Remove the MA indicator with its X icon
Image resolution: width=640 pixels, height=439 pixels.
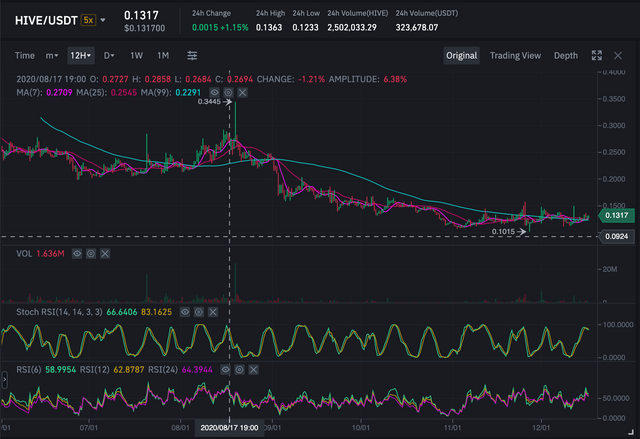coord(242,93)
